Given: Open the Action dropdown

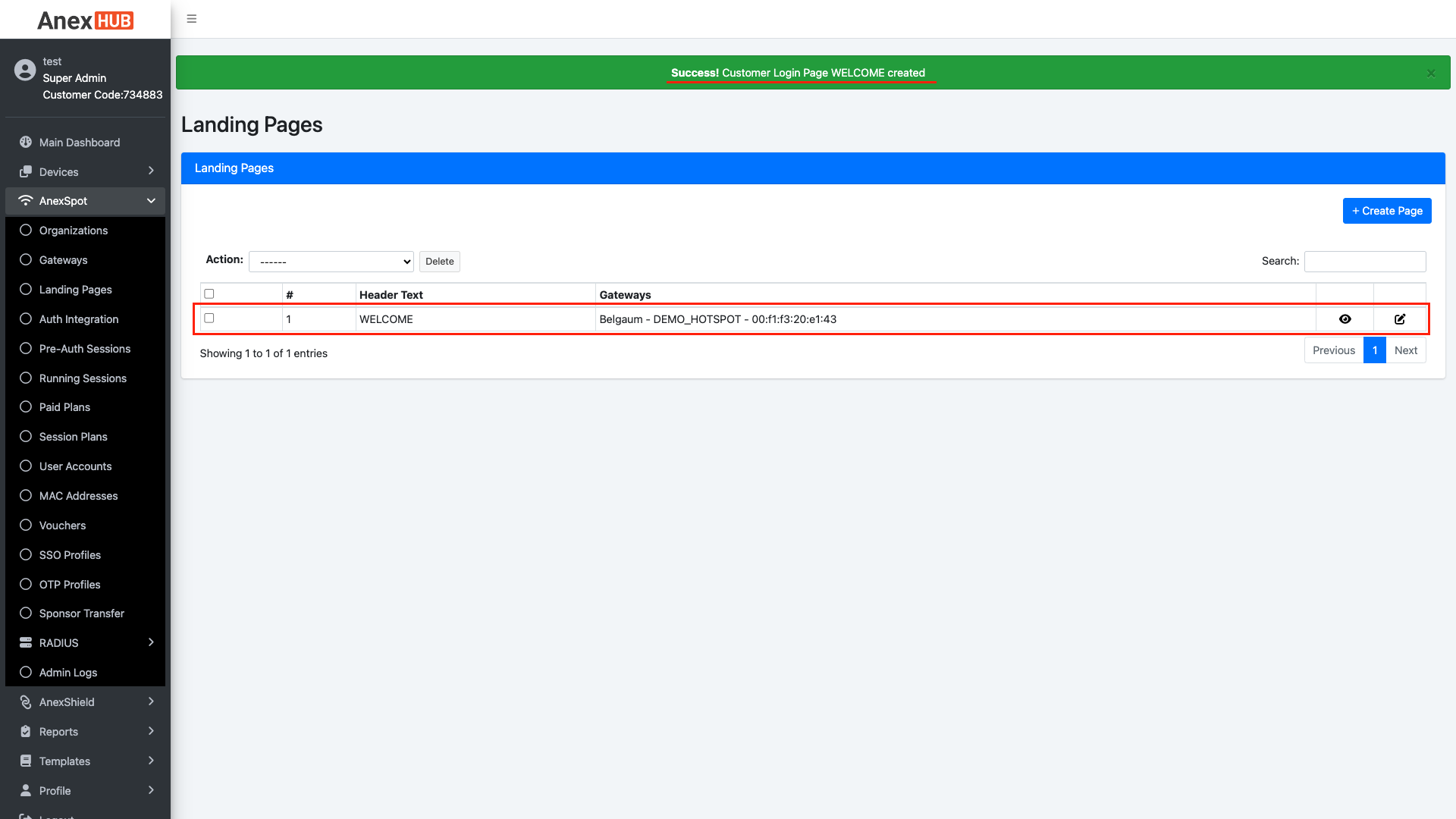Looking at the screenshot, I should (331, 261).
